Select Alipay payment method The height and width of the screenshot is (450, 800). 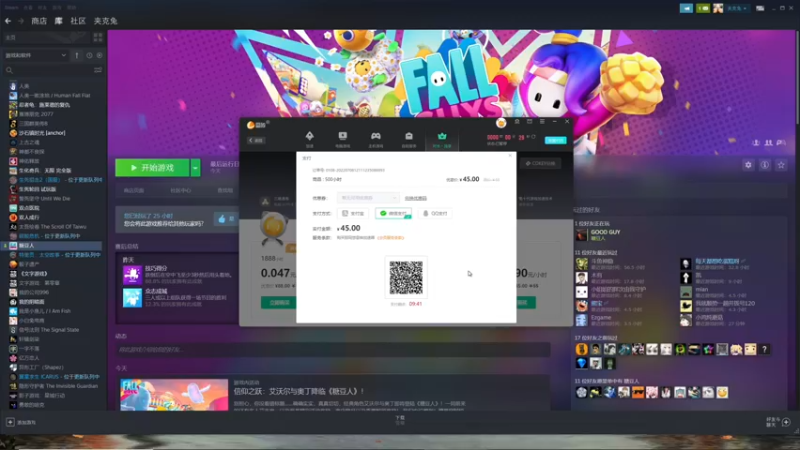click(353, 213)
